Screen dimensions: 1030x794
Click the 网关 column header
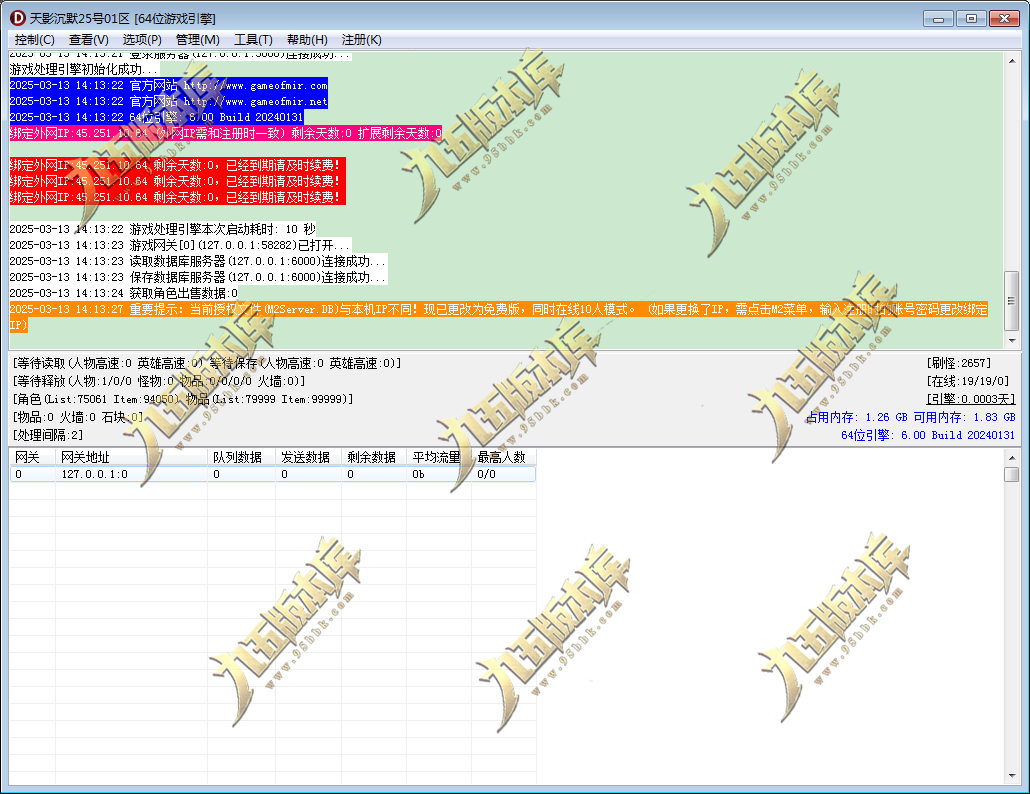coord(32,457)
